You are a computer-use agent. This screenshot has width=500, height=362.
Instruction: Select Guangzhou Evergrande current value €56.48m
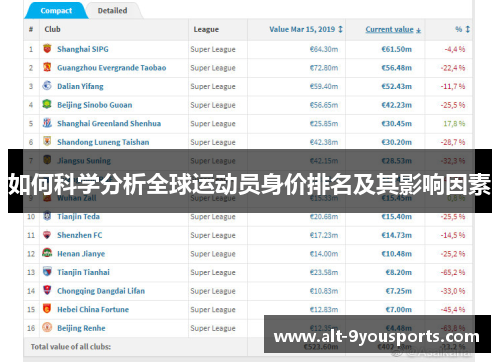[x=397, y=68]
